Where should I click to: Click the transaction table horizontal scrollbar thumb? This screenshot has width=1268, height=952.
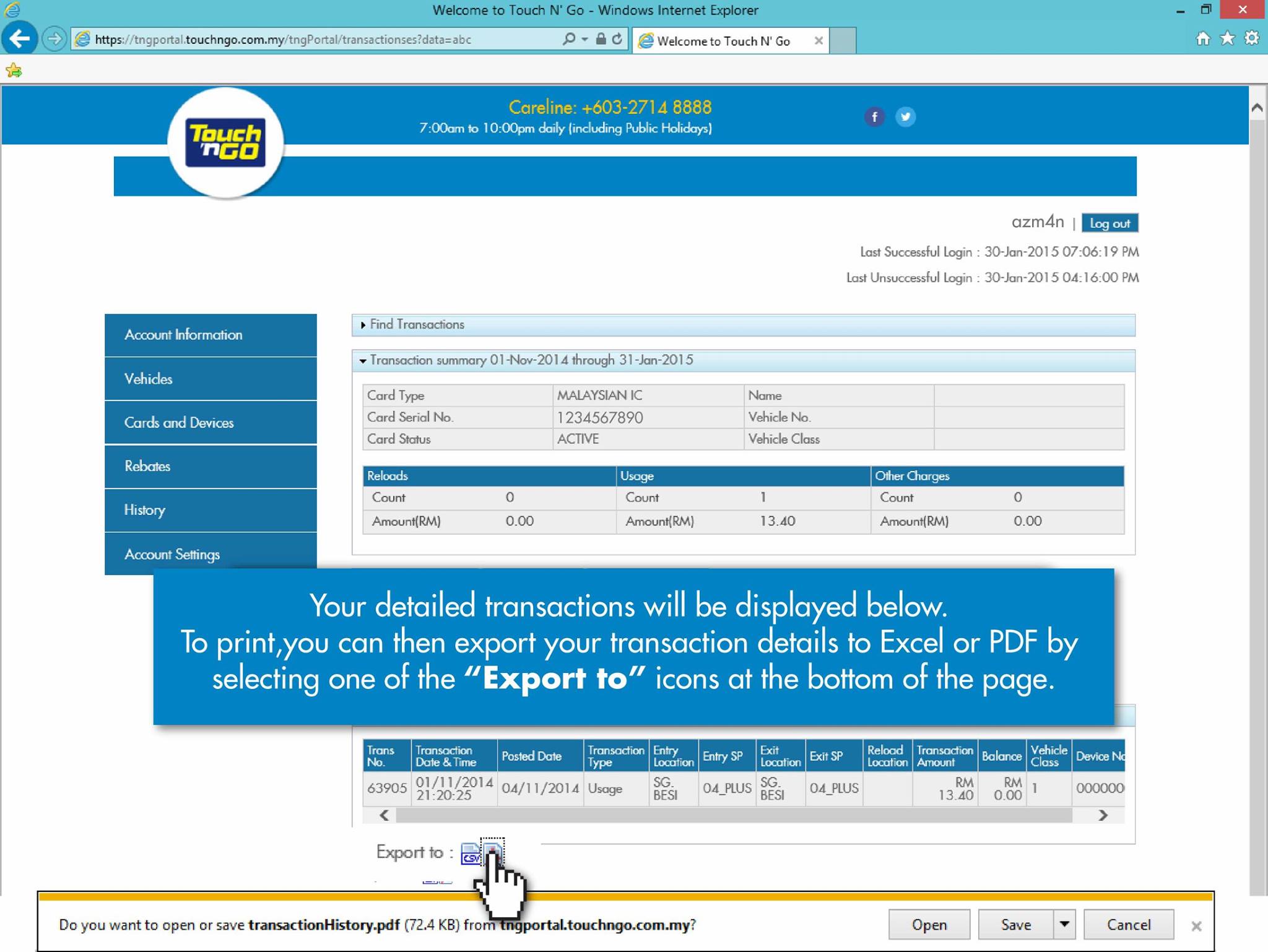click(734, 815)
